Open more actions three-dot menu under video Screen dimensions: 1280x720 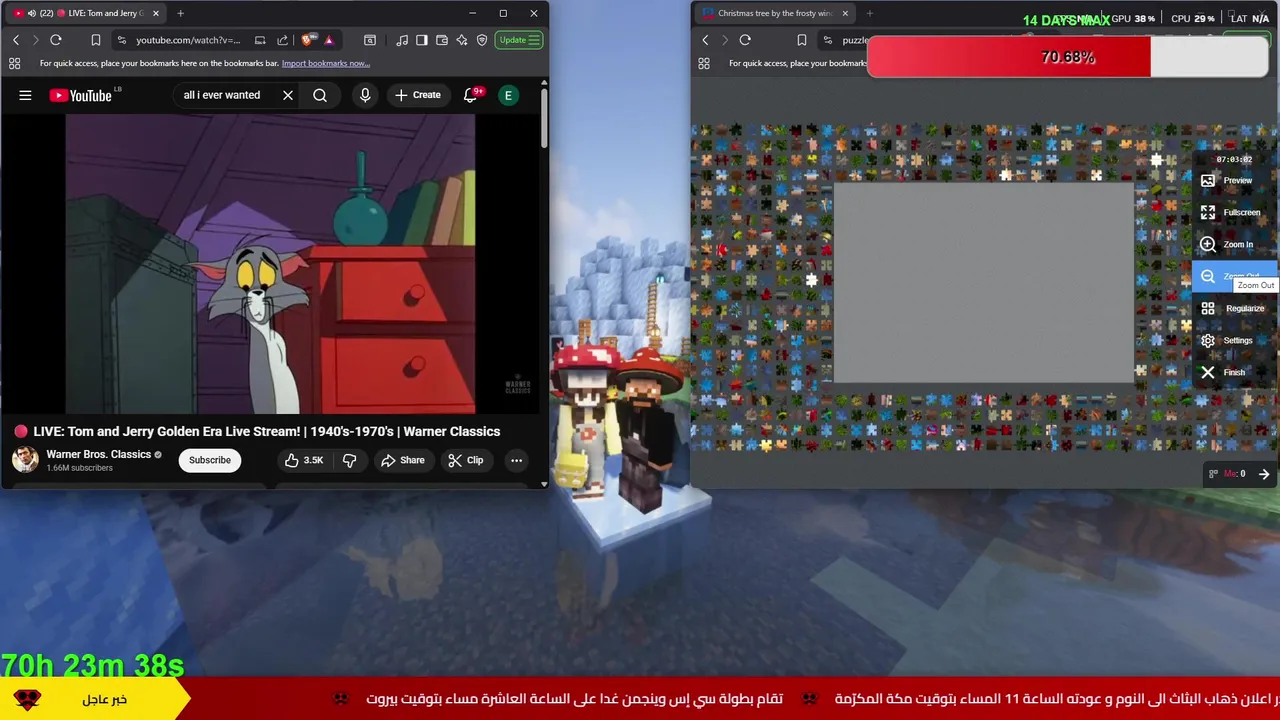tap(516, 460)
